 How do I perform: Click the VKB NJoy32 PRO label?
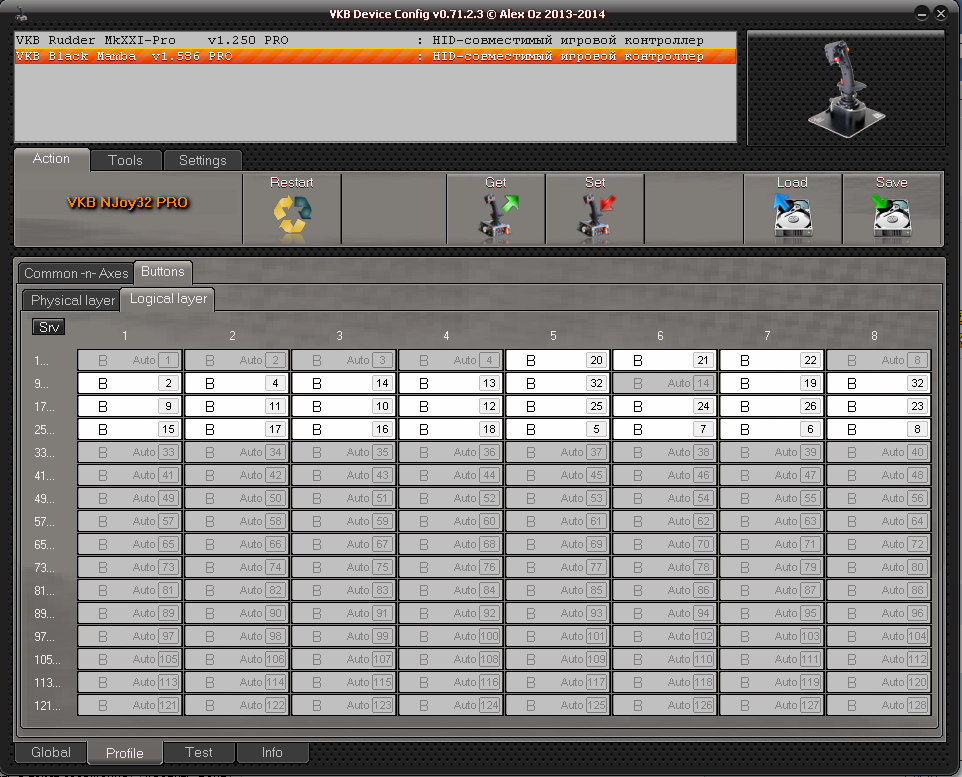point(128,203)
